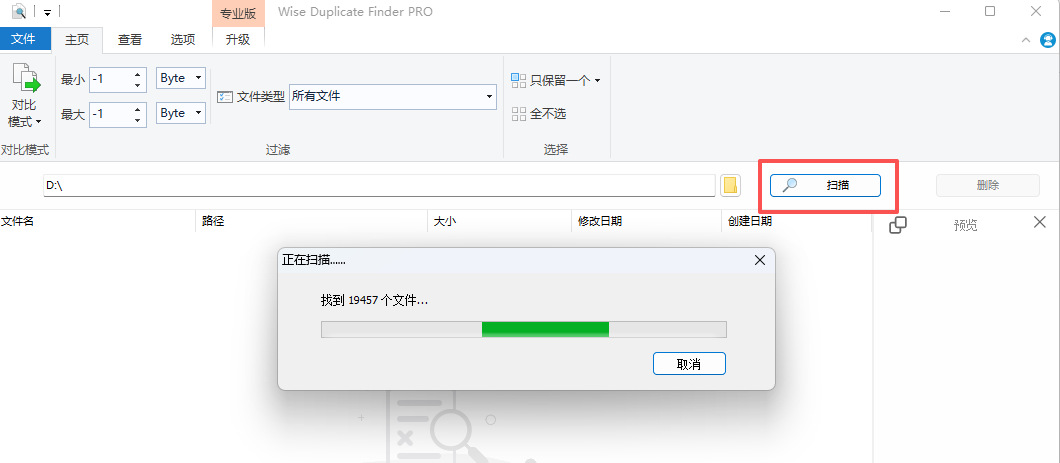Click the 找到 19457 个文件 text
This screenshot has width=1060, height=463.
coord(374,301)
